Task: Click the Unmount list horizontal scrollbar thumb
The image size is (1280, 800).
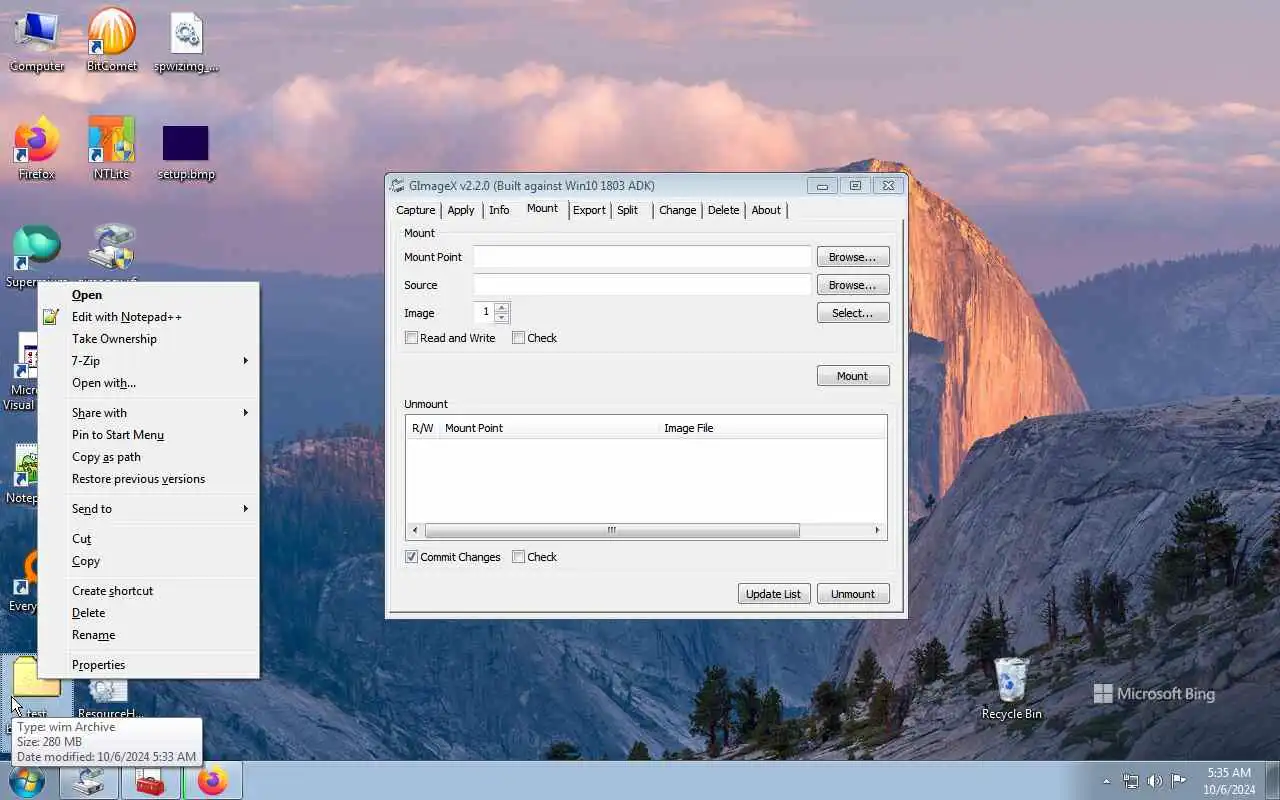Action: (612, 530)
